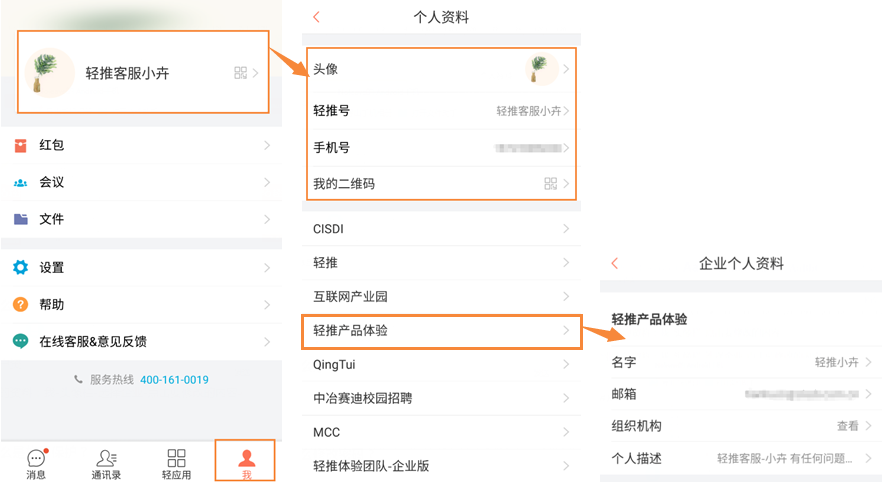
Task: Switch to the 消息 tab
Action: click(36, 464)
